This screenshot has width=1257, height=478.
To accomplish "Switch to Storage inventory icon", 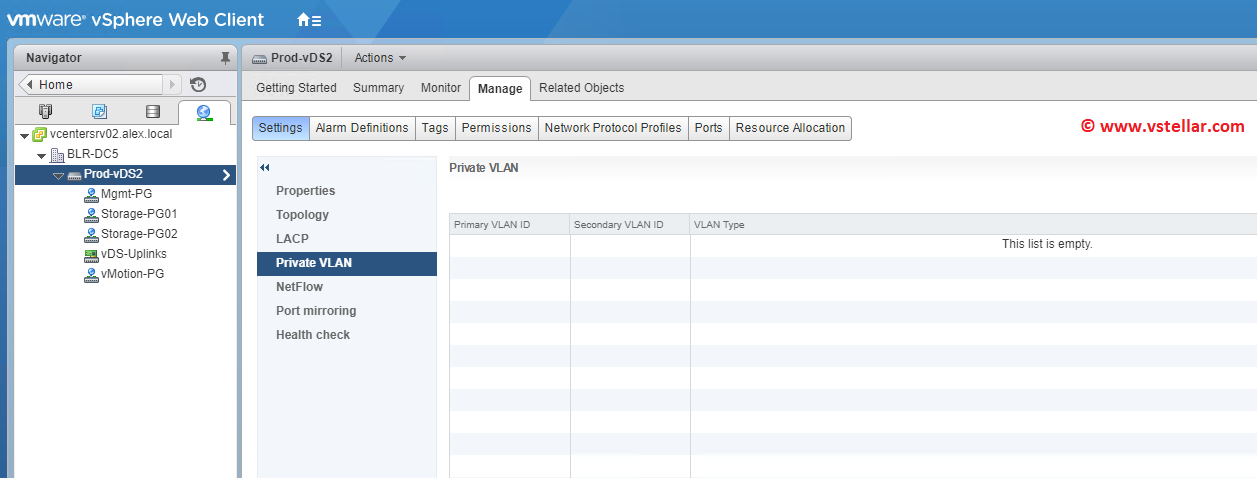I will (x=152, y=112).
